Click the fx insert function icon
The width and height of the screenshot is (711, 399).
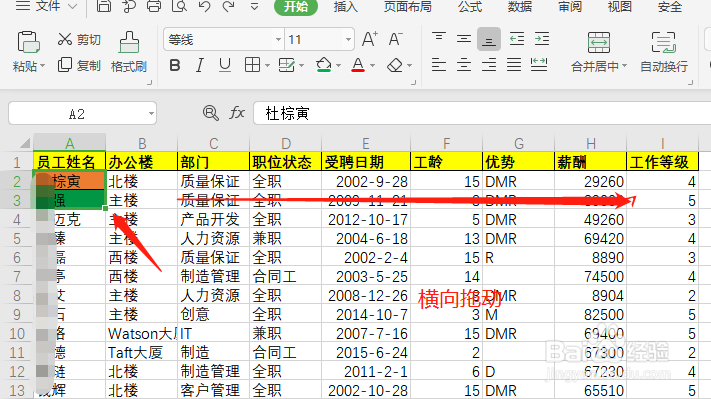click(237, 112)
